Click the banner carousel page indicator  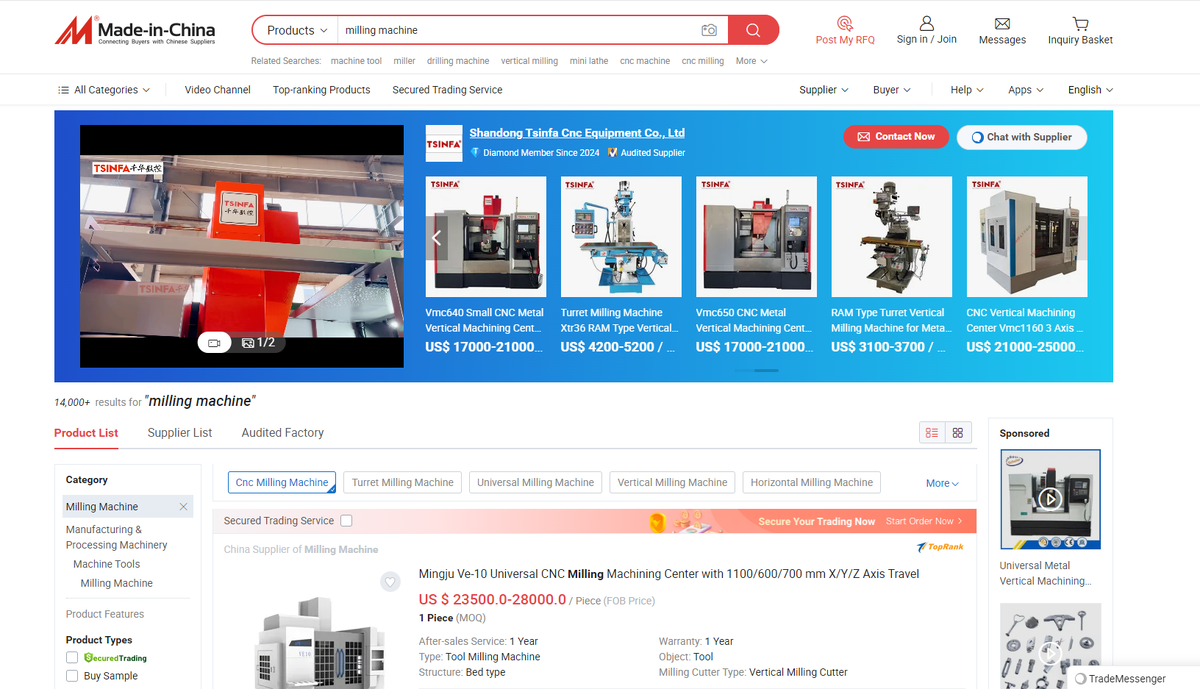(x=757, y=370)
